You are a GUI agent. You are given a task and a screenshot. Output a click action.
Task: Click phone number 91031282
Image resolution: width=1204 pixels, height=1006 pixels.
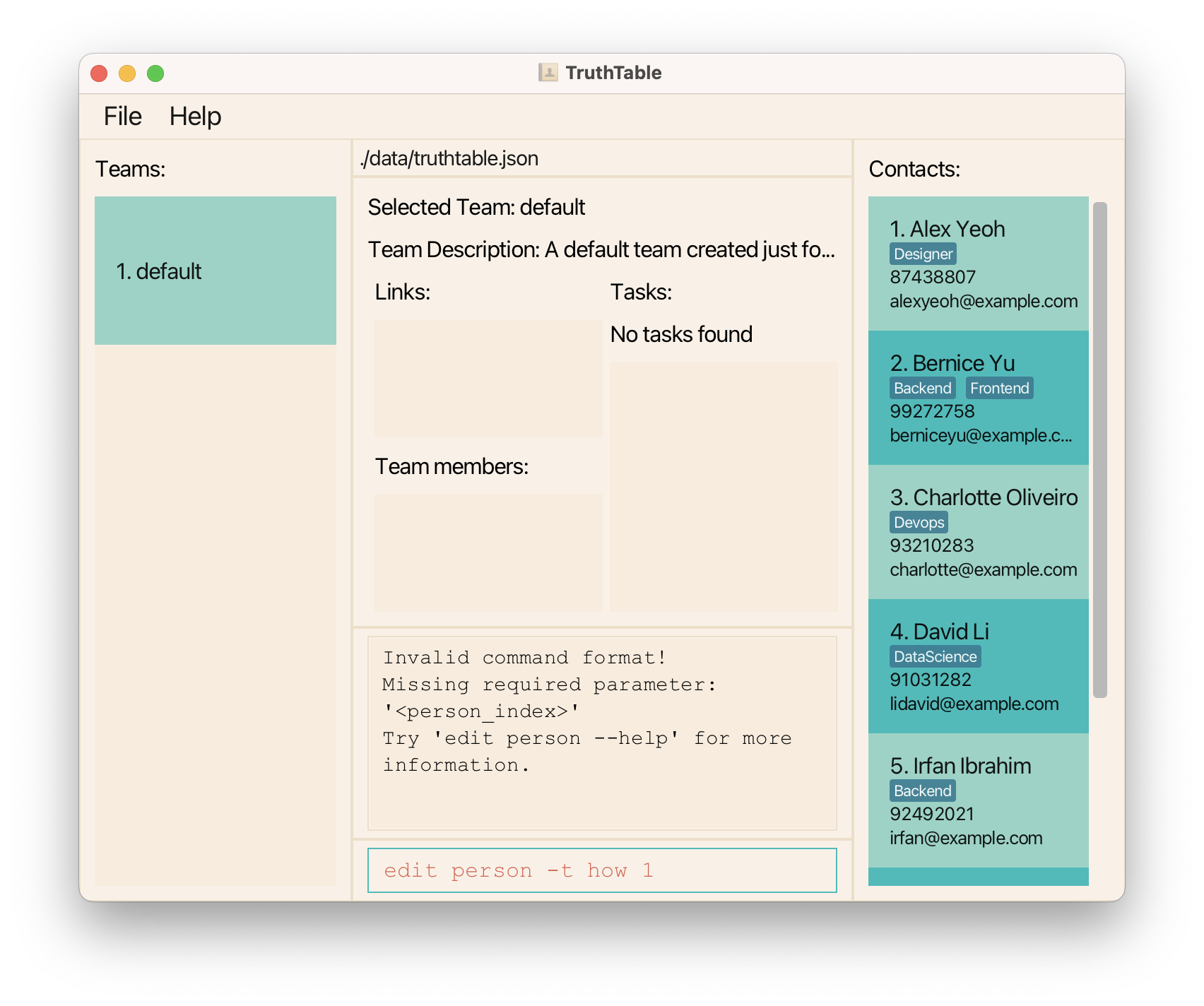tap(931, 680)
